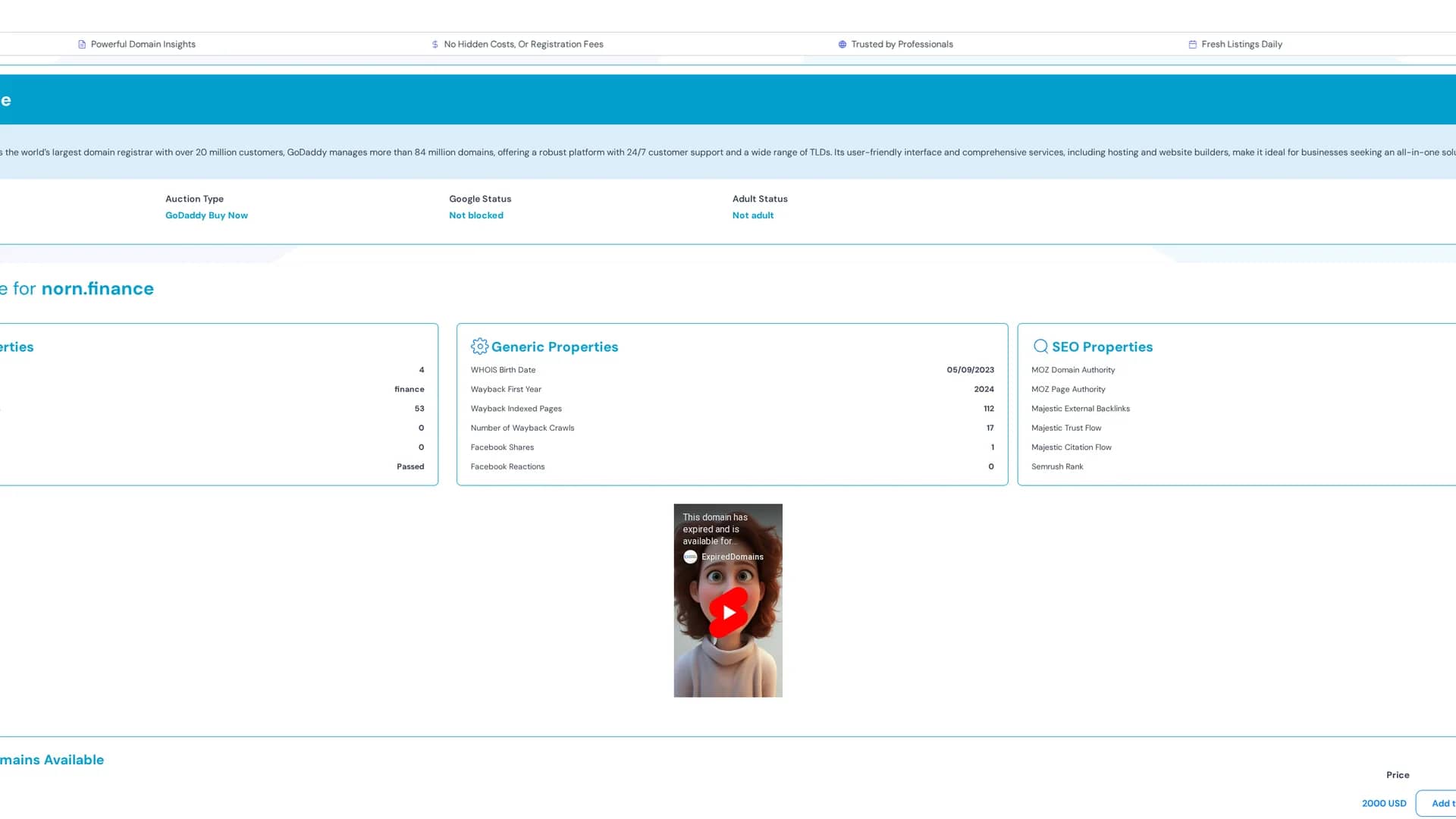This screenshot has height=819, width=1456.
Task: Click the 112 indexed pages value
Action: 988,409
